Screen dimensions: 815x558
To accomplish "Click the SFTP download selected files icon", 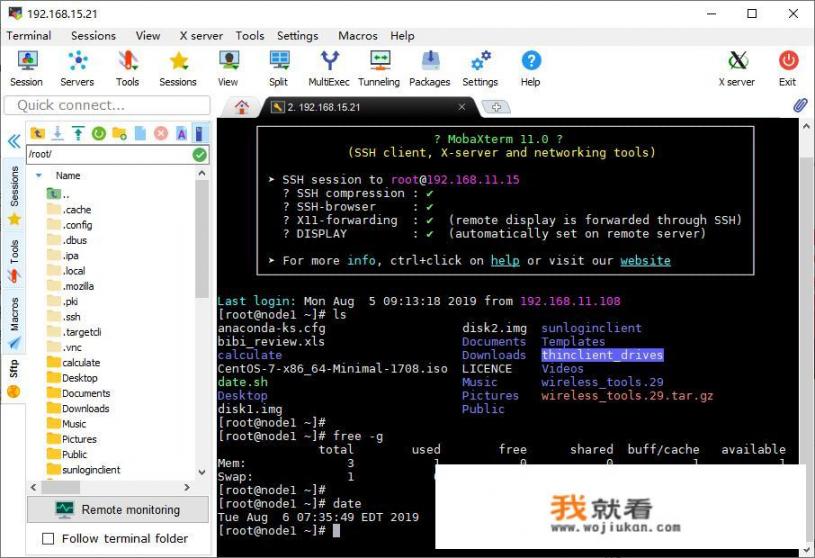I will pos(58,134).
